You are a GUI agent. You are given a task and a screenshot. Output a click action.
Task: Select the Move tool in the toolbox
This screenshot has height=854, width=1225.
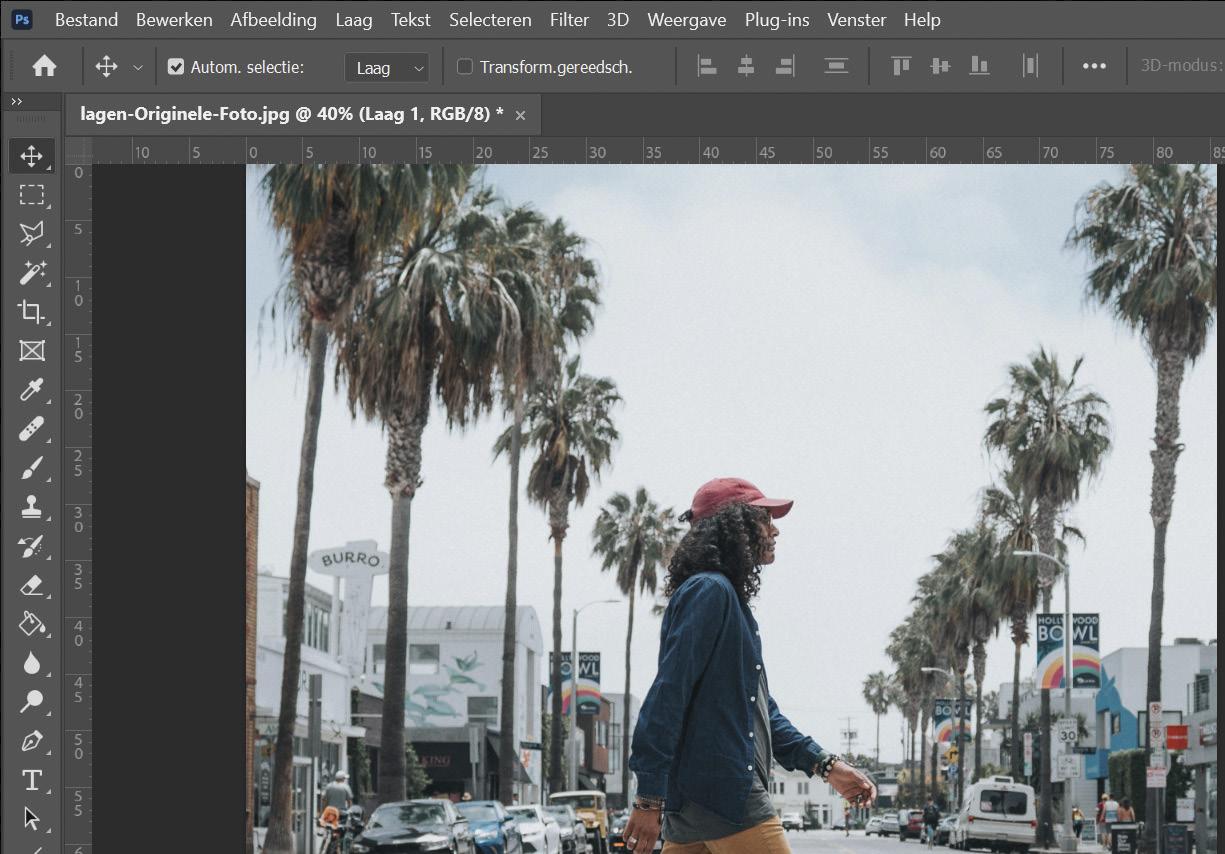32,156
